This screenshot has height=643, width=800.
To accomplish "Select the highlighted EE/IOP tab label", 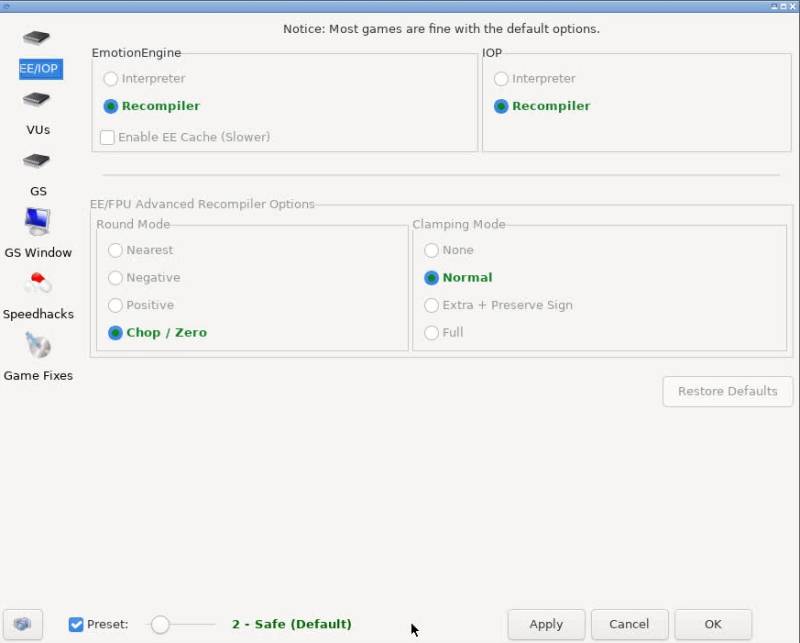I will [x=41, y=69].
